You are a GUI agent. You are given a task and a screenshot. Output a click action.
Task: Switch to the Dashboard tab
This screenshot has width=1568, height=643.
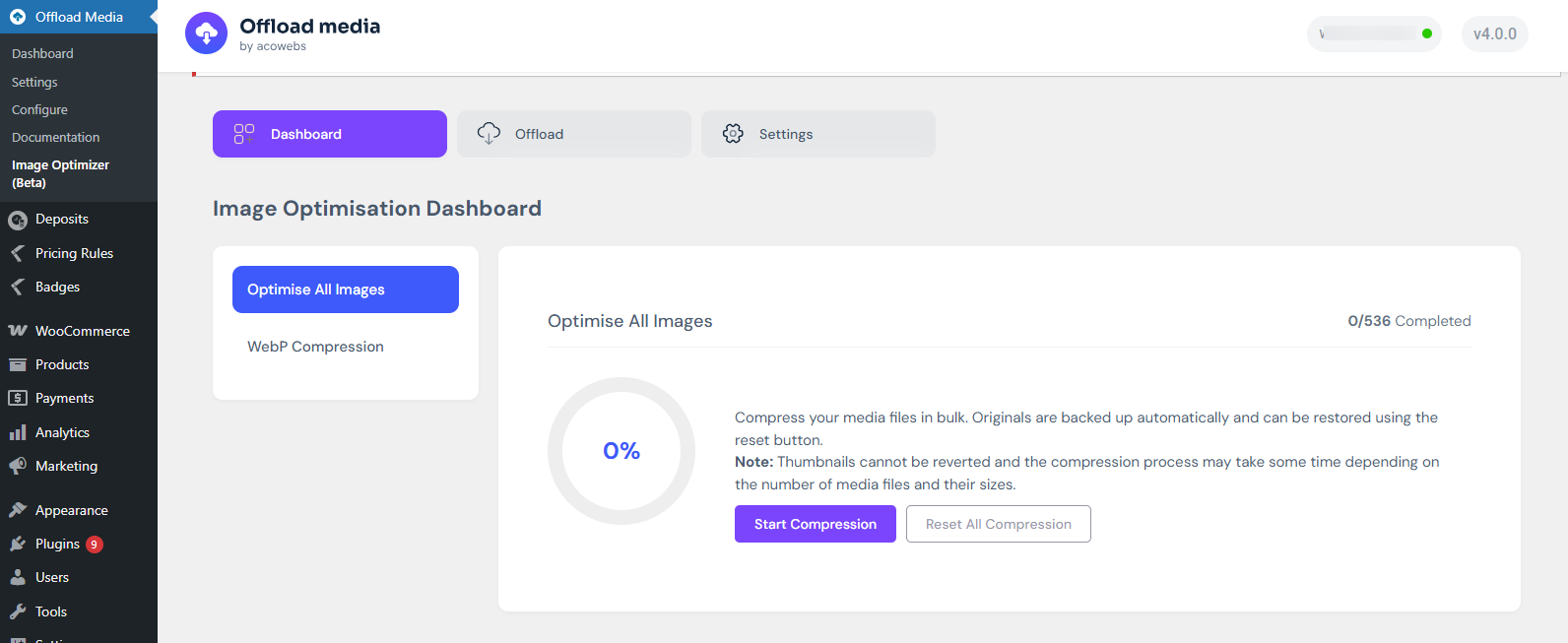(x=330, y=134)
